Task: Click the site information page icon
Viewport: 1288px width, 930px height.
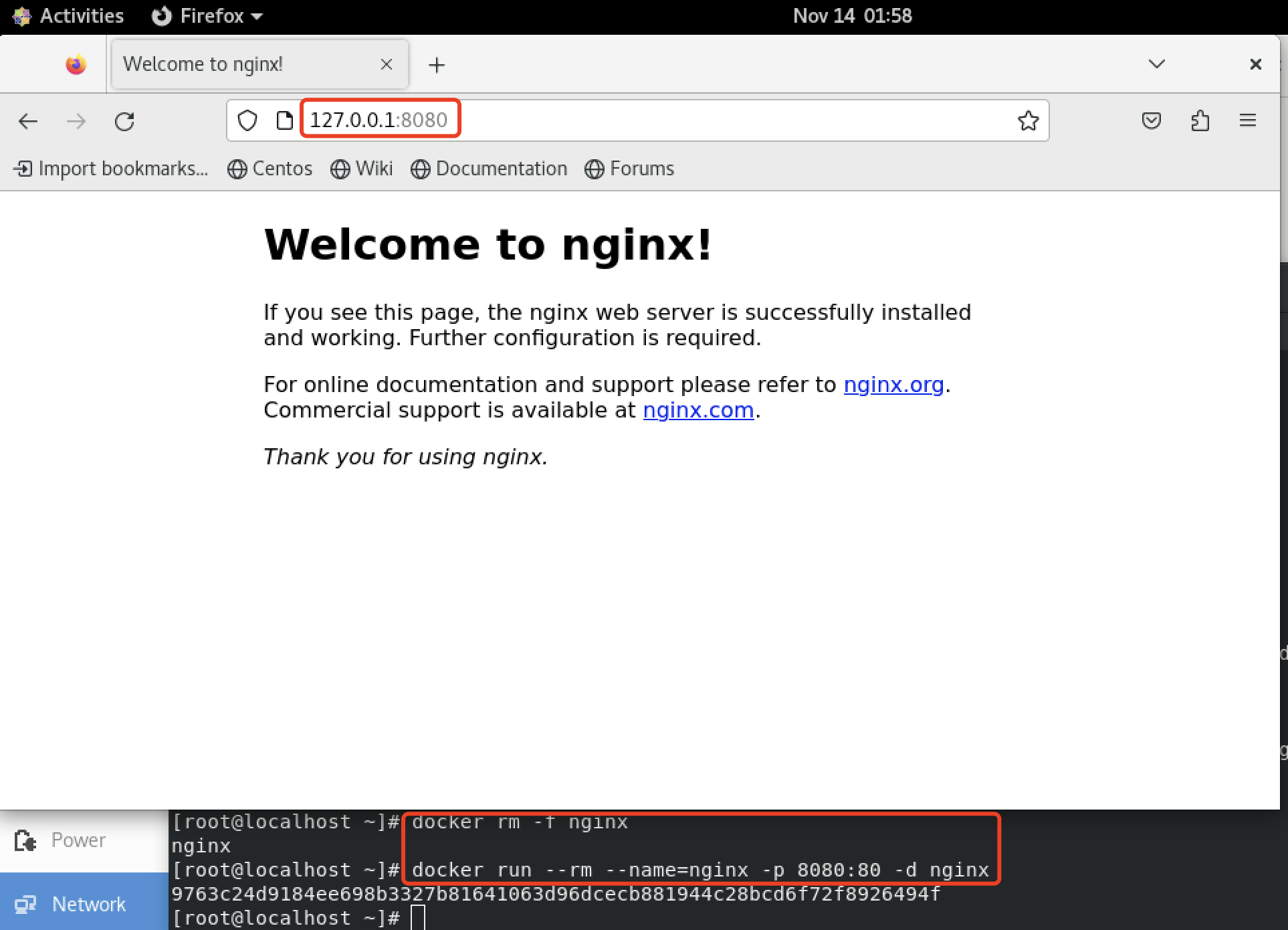Action: [x=284, y=120]
